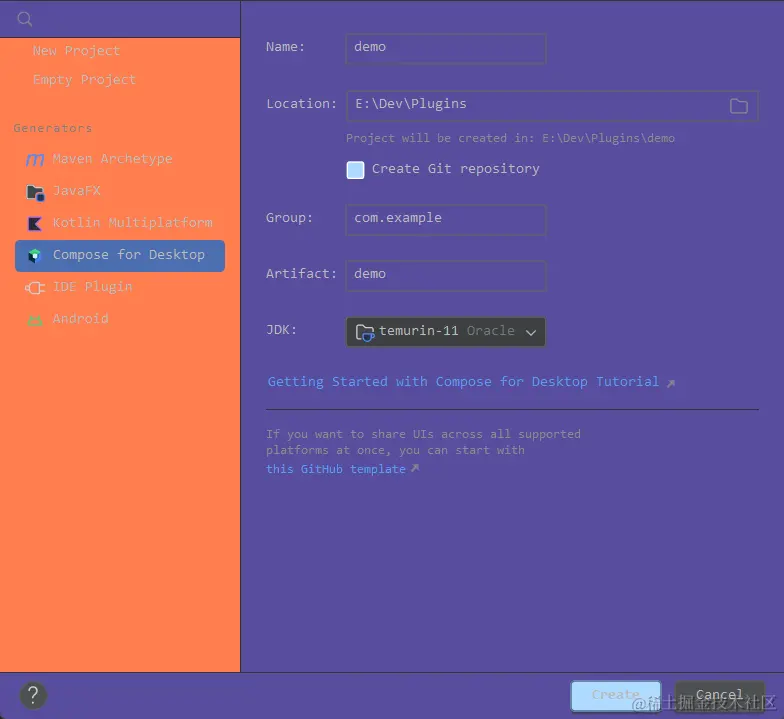The width and height of the screenshot is (784, 719).
Task: Click the JDK folder cup icon
Action: coord(364,332)
